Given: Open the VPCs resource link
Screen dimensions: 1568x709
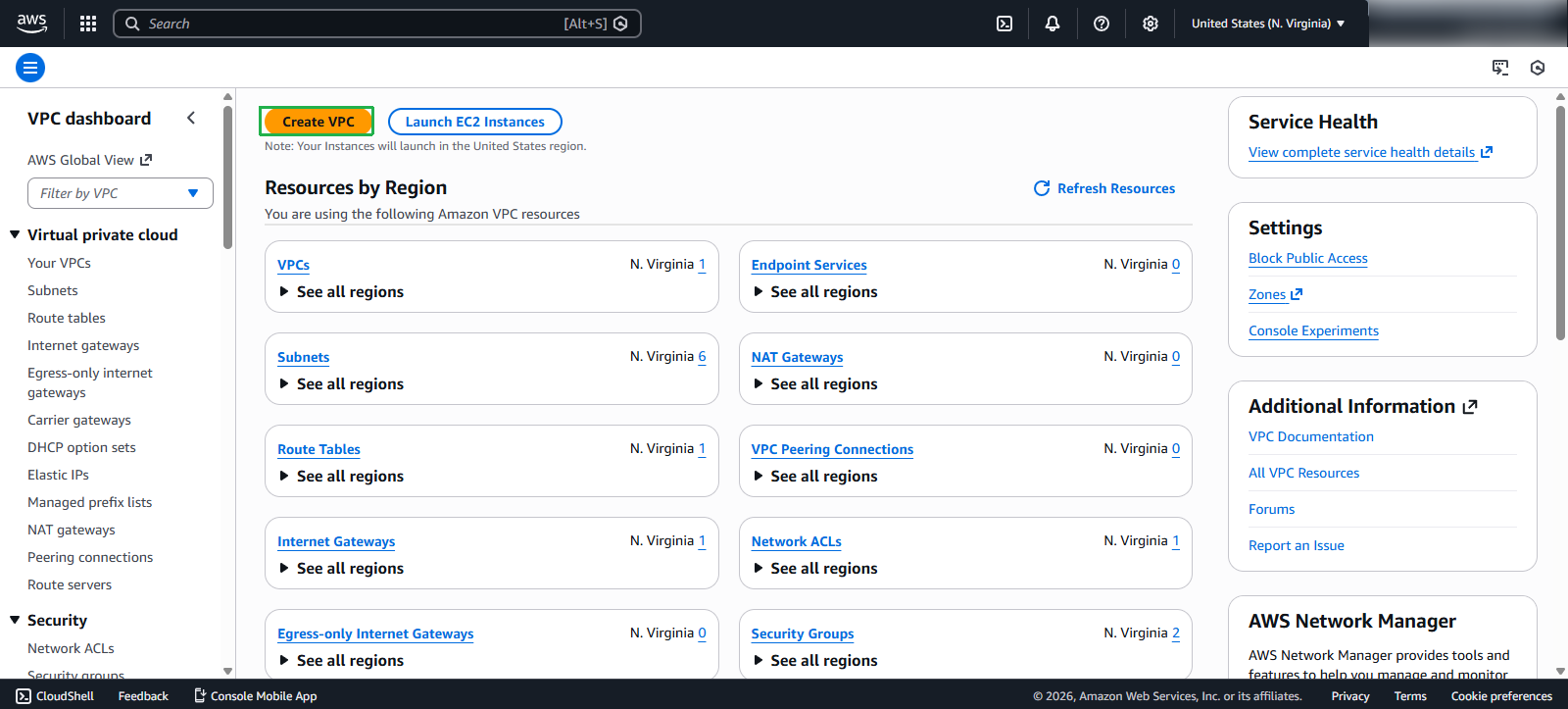Looking at the screenshot, I should pyautogui.click(x=293, y=265).
